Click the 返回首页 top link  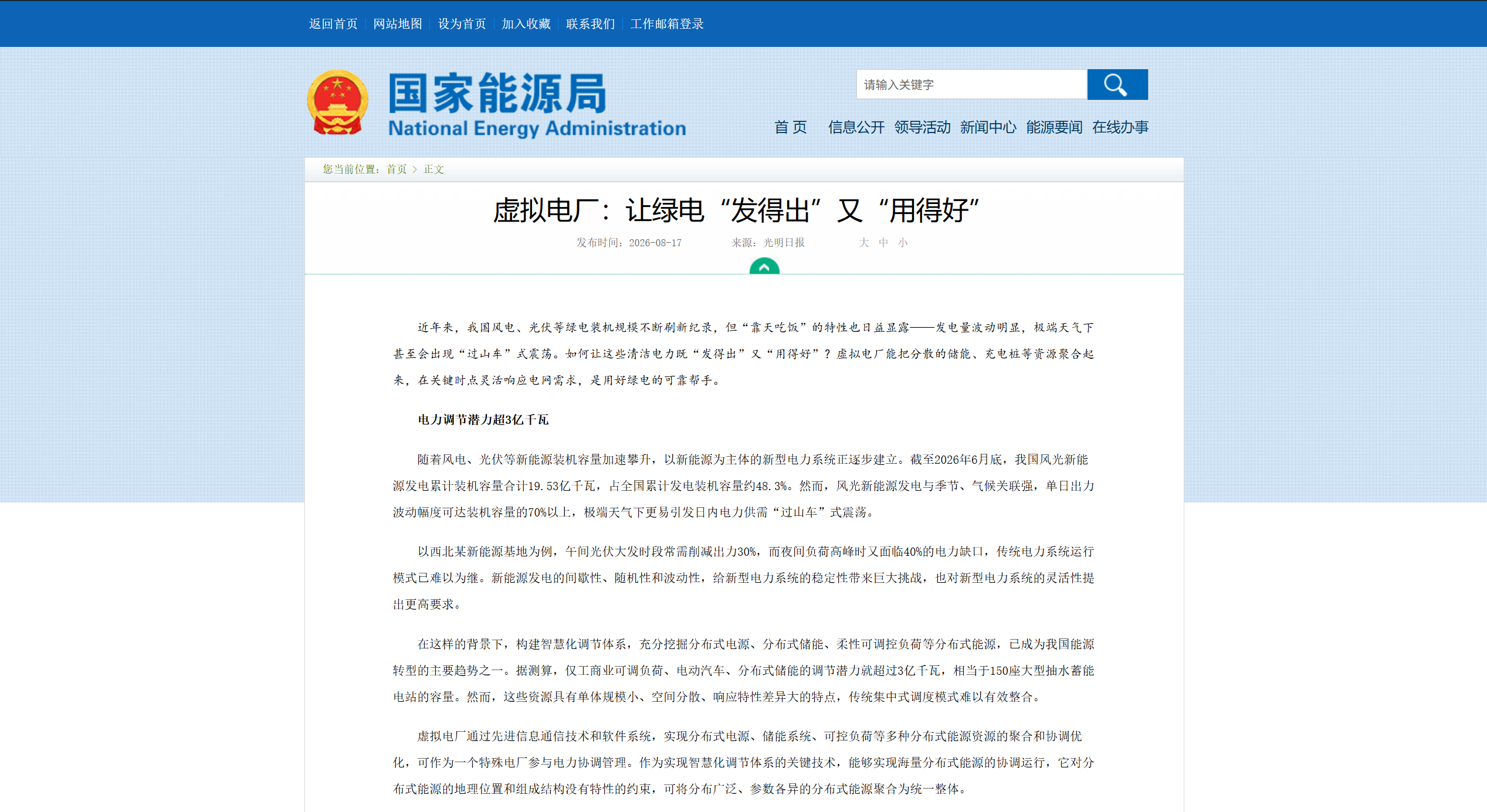click(x=333, y=24)
